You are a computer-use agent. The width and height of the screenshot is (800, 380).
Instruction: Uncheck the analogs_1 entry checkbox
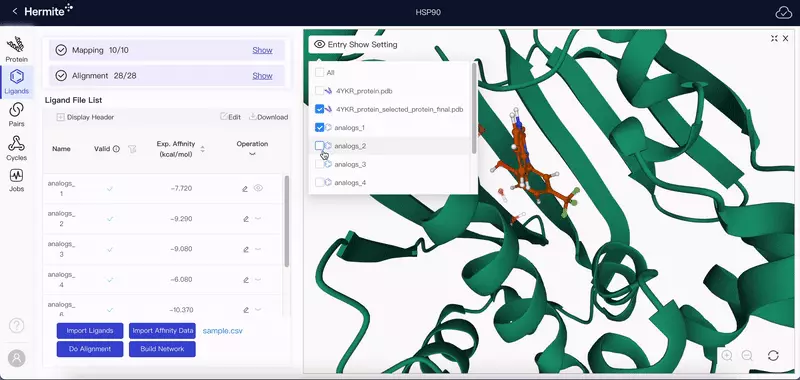(x=319, y=128)
